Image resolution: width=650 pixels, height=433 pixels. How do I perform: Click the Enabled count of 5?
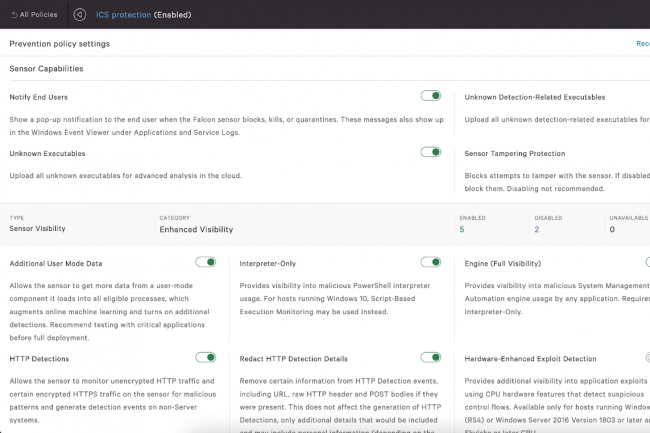[462, 229]
